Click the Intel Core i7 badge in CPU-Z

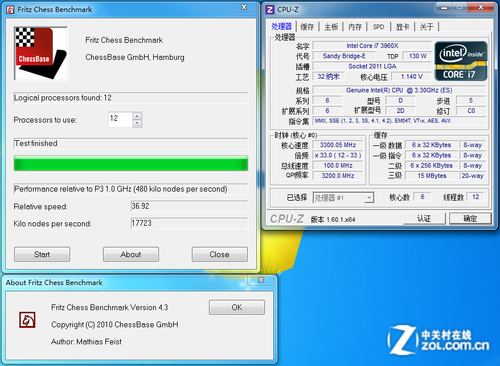[461, 61]
